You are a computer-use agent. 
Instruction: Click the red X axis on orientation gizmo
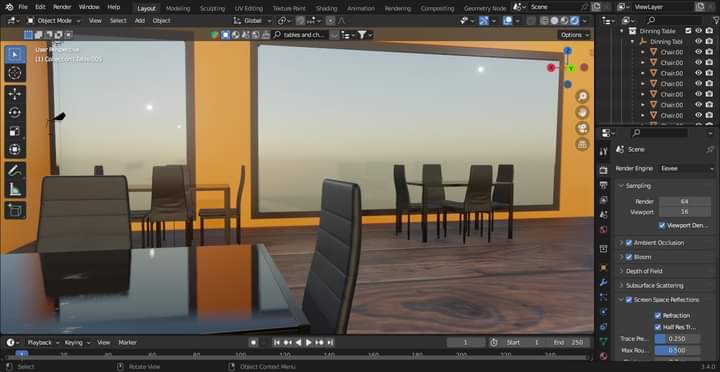click(551, 68)
